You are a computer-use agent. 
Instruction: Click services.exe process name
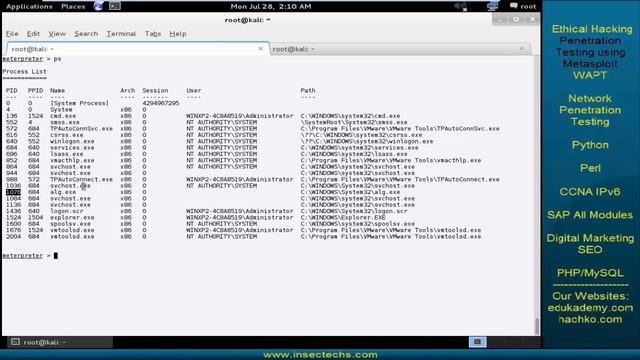click(72, 148)
